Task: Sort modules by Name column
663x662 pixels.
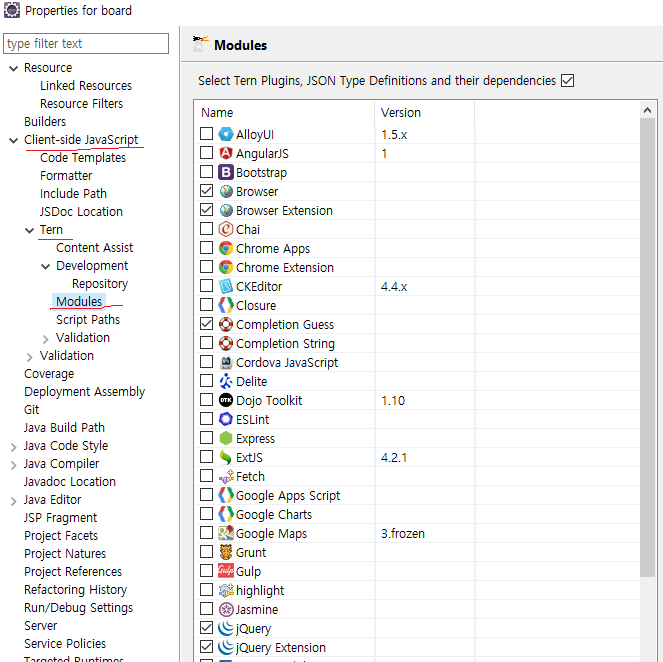Action: point(284,112)
